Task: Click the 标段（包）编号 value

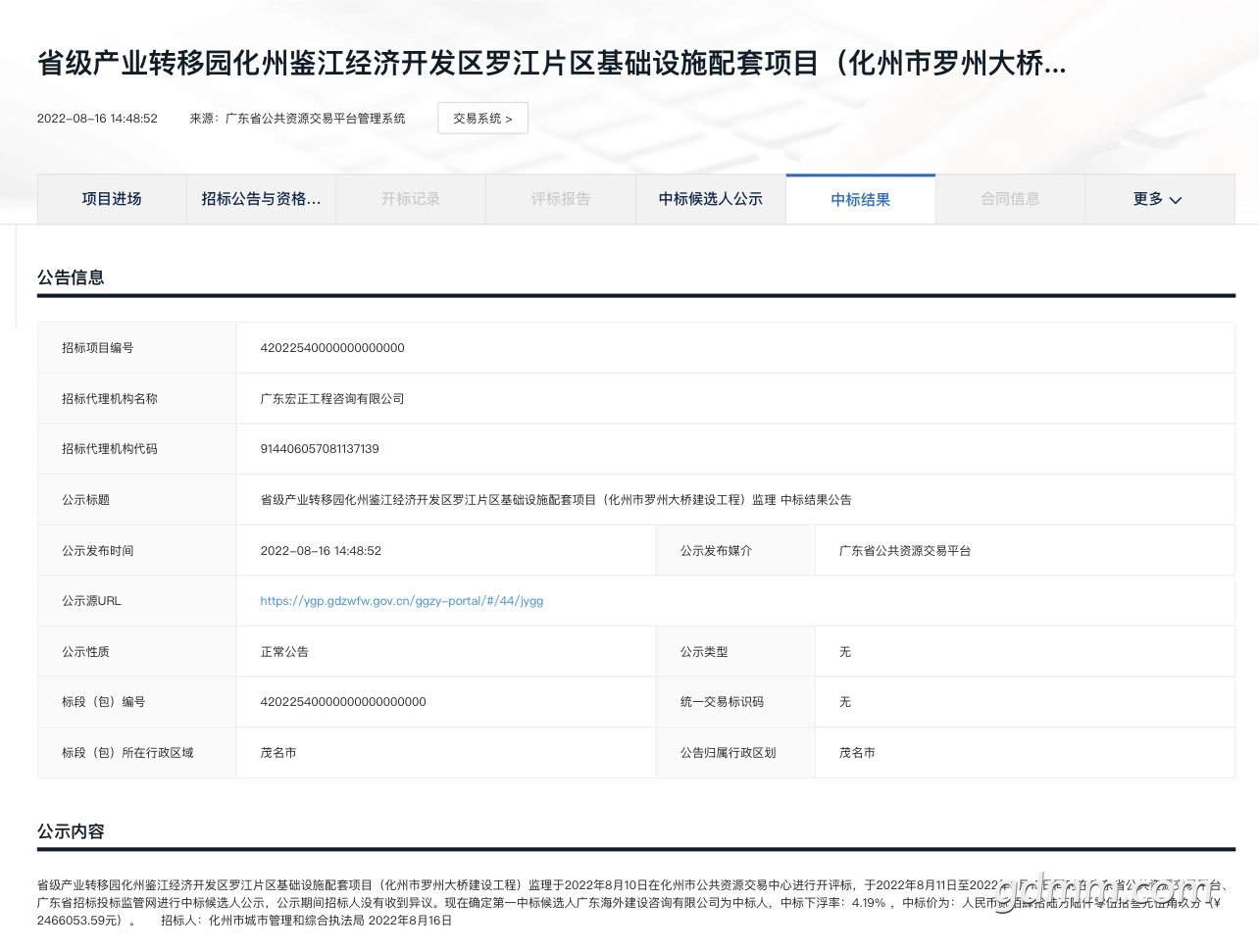Action: point(343,702)
